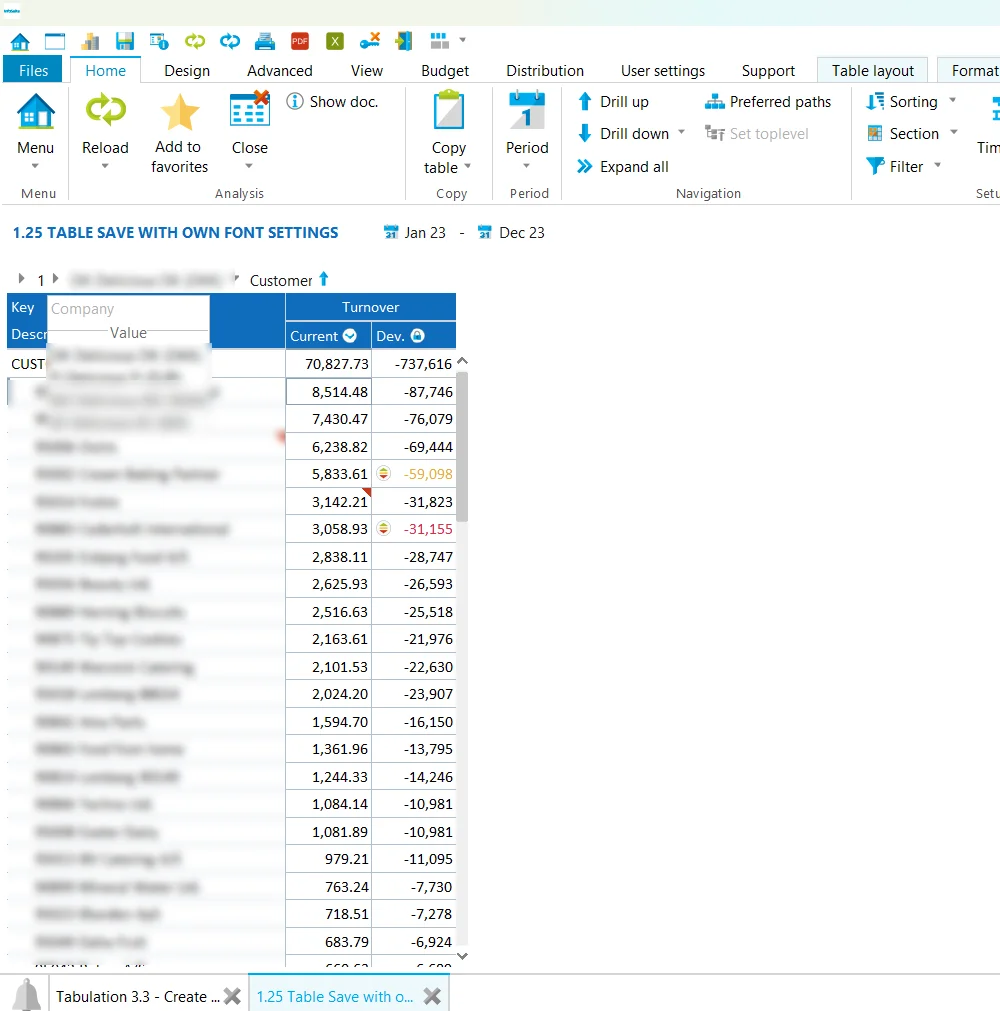The image size is (1000, 1011).
Task: Click the Drill up button
Action: 613,101
